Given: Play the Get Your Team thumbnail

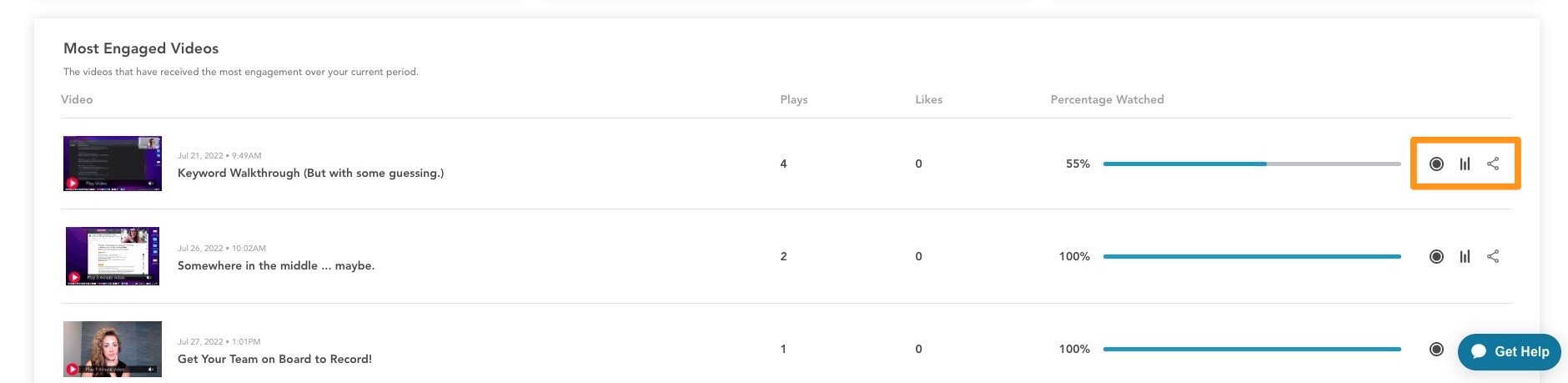Looking at the screenshot, I should [x=113, y=349].
